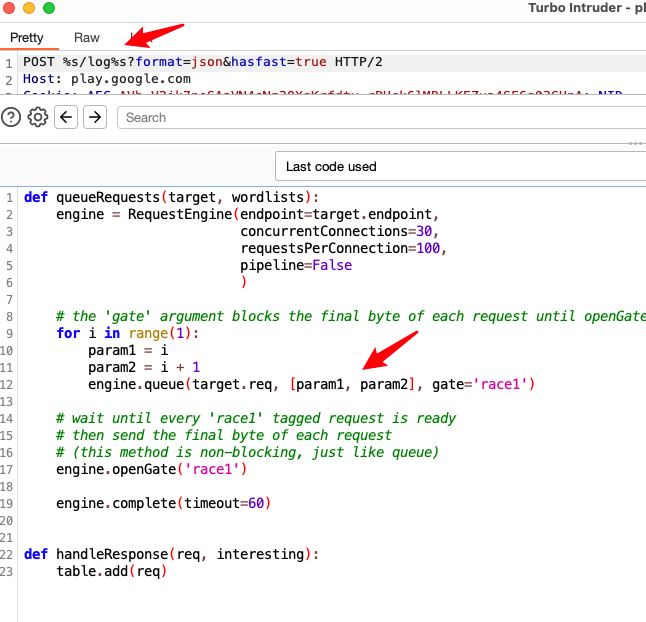Click 'wait until every race1 tagged' comment

[x=256, y=419]
